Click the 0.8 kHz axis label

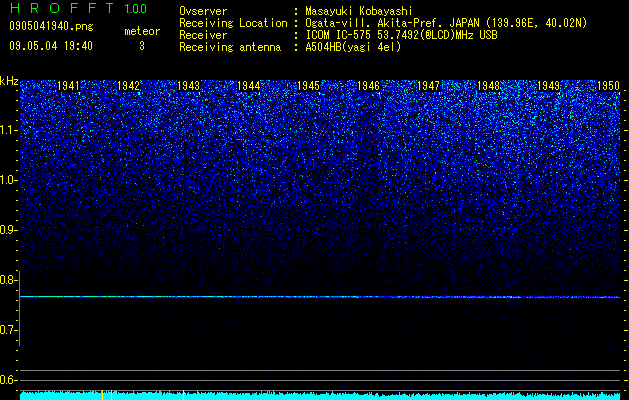tap(8, 280)
